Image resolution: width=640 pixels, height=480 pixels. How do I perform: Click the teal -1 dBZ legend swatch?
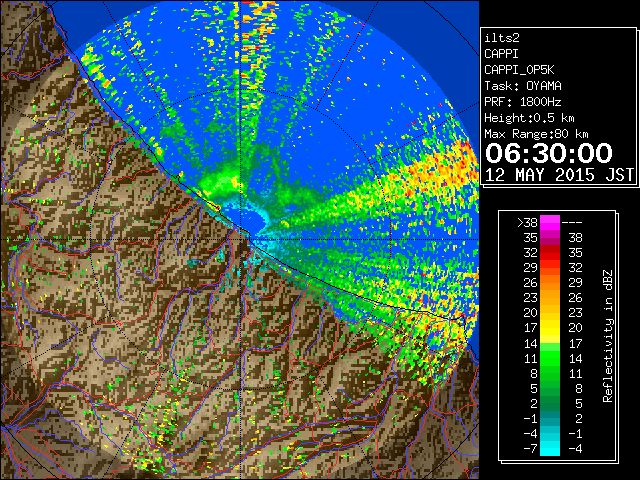(550, 418)
